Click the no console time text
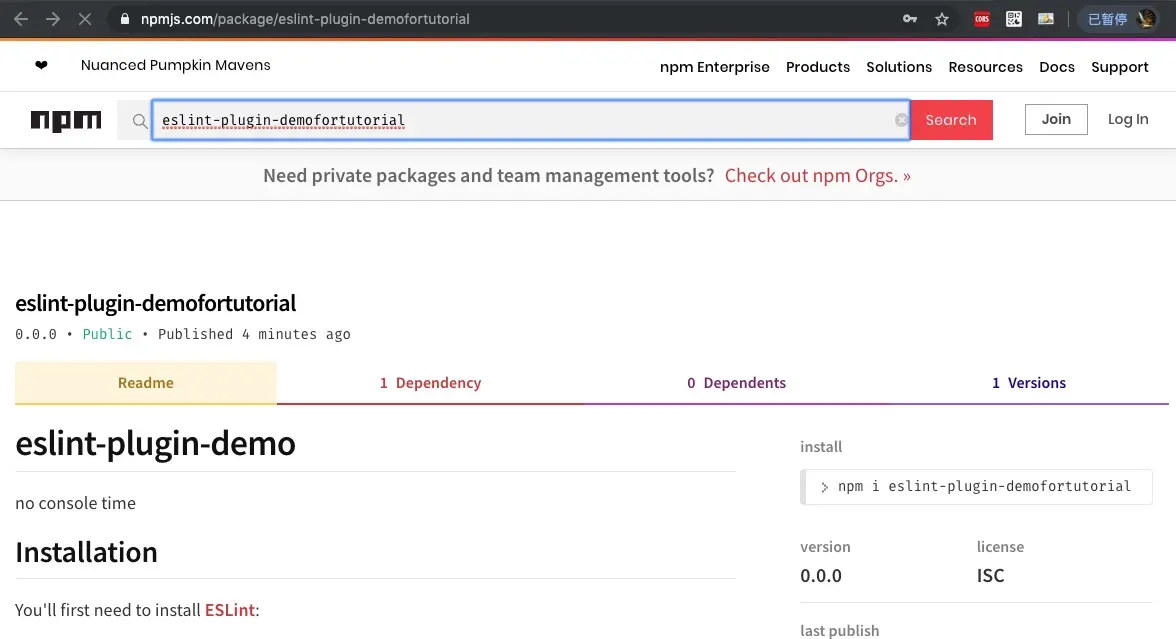The width and height of the screenshot is (1176, 639). 75,503
